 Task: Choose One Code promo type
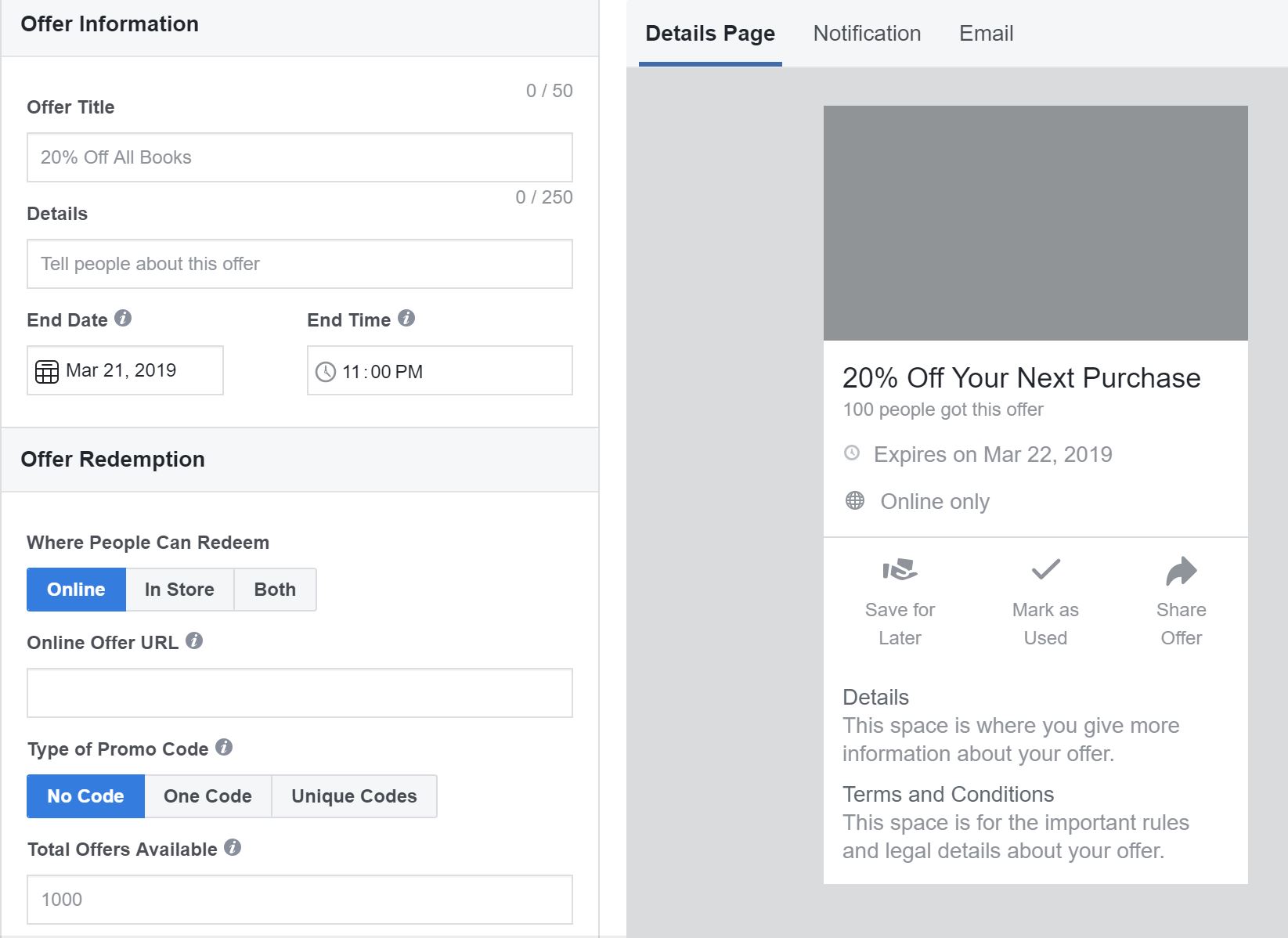pyautogui.click(x=207, y=796)
